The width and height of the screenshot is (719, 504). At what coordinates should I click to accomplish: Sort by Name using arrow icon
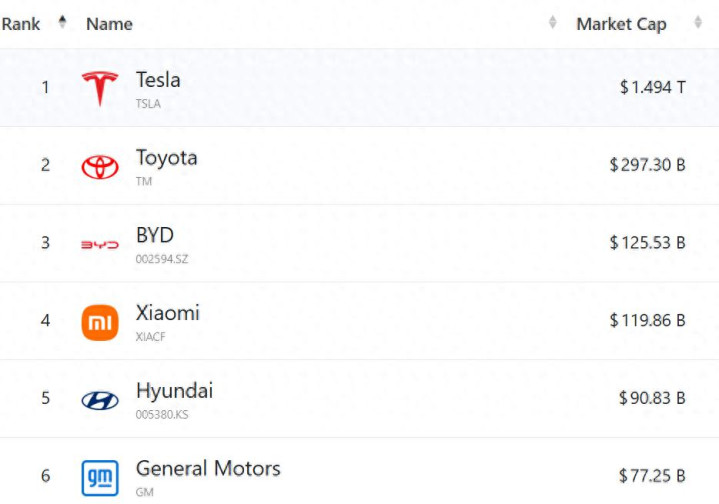(553, 23)
